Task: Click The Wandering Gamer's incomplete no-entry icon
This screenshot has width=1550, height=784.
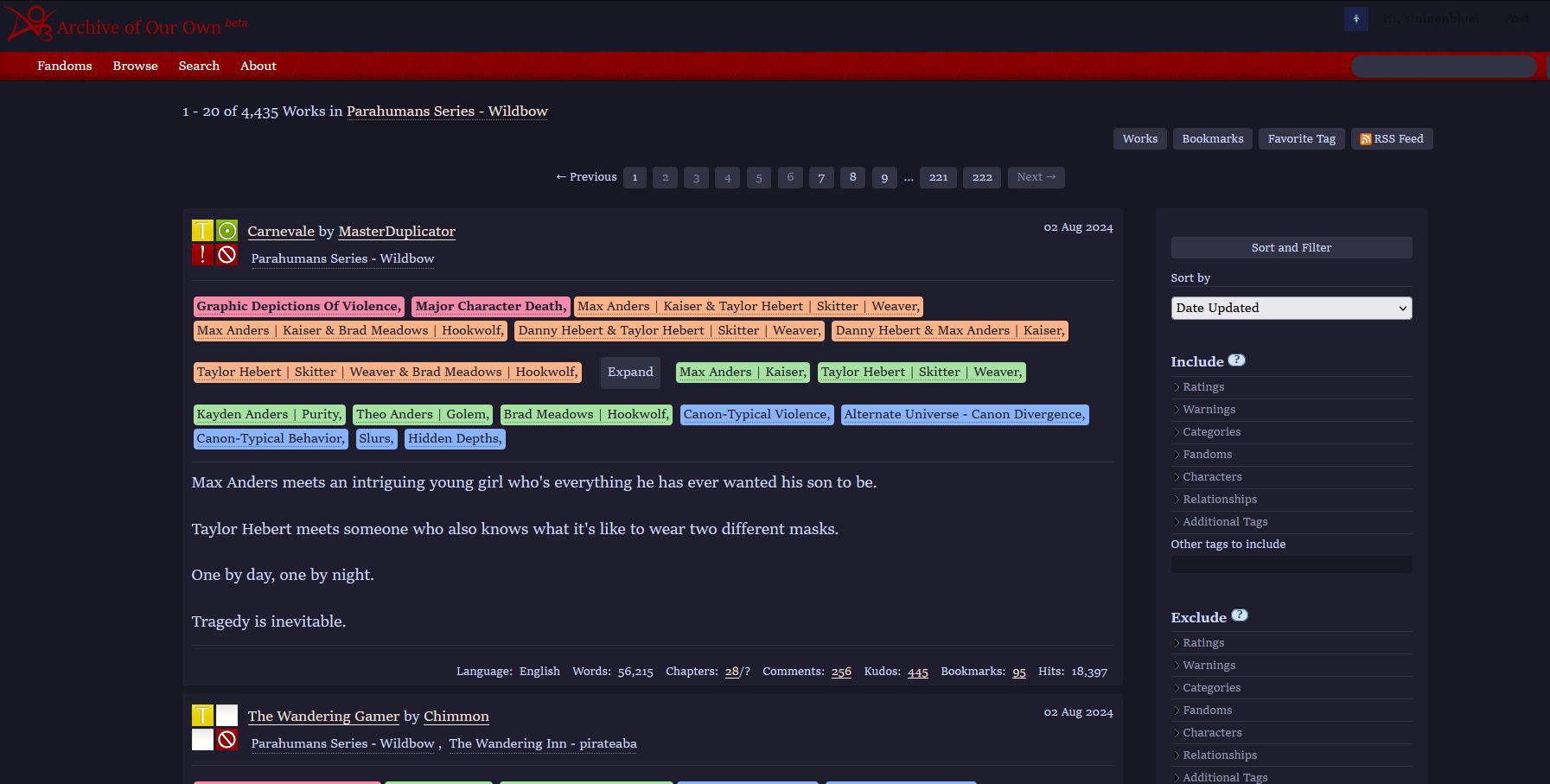Action: (226, 739)
